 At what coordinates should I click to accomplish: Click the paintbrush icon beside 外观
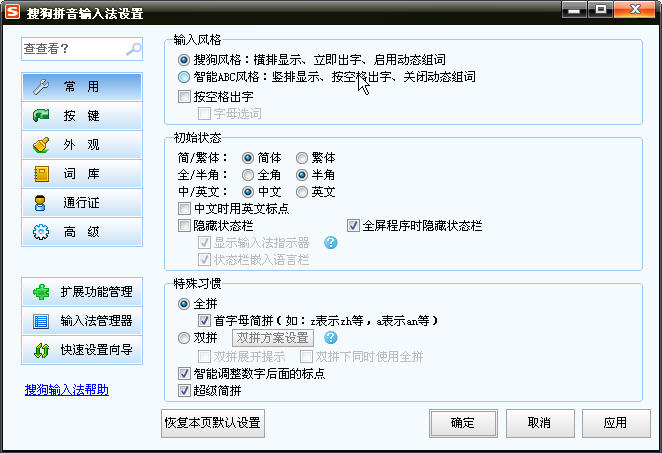(x=41, y=145)
